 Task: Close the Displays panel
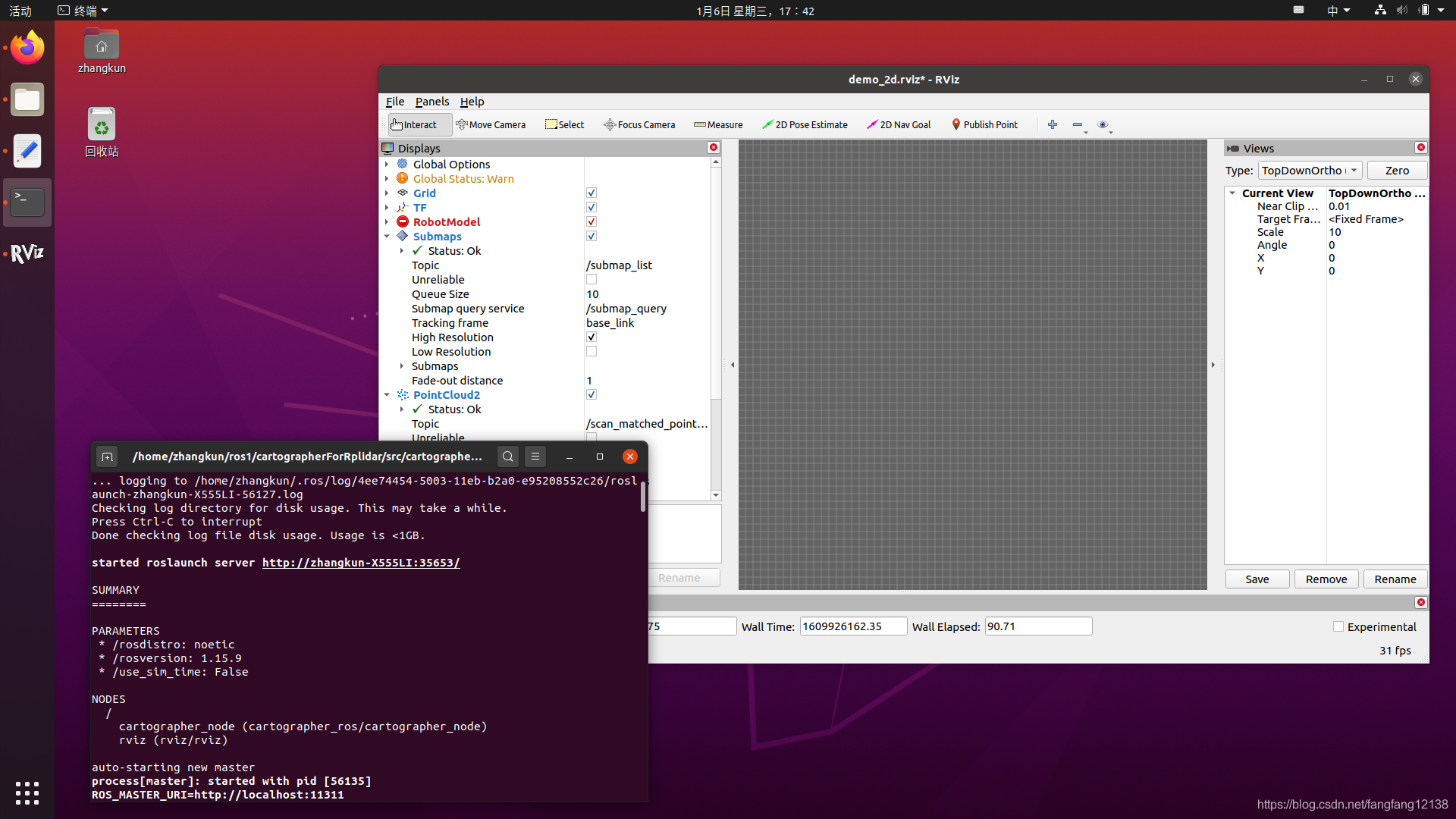(x=714, y=147)
